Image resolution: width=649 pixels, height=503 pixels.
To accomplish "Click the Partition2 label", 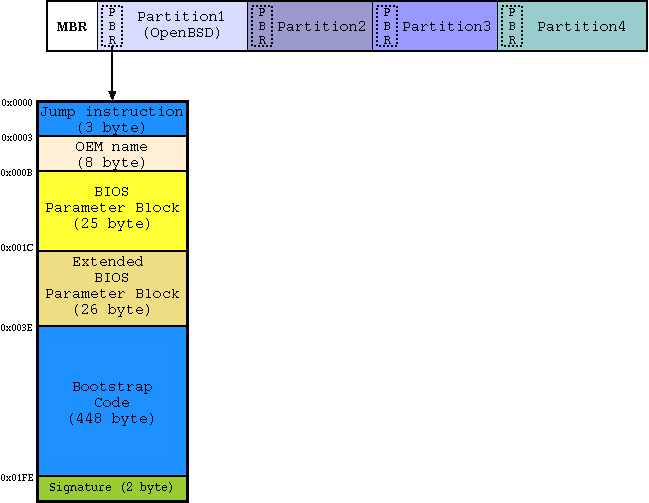I will 321,26.
